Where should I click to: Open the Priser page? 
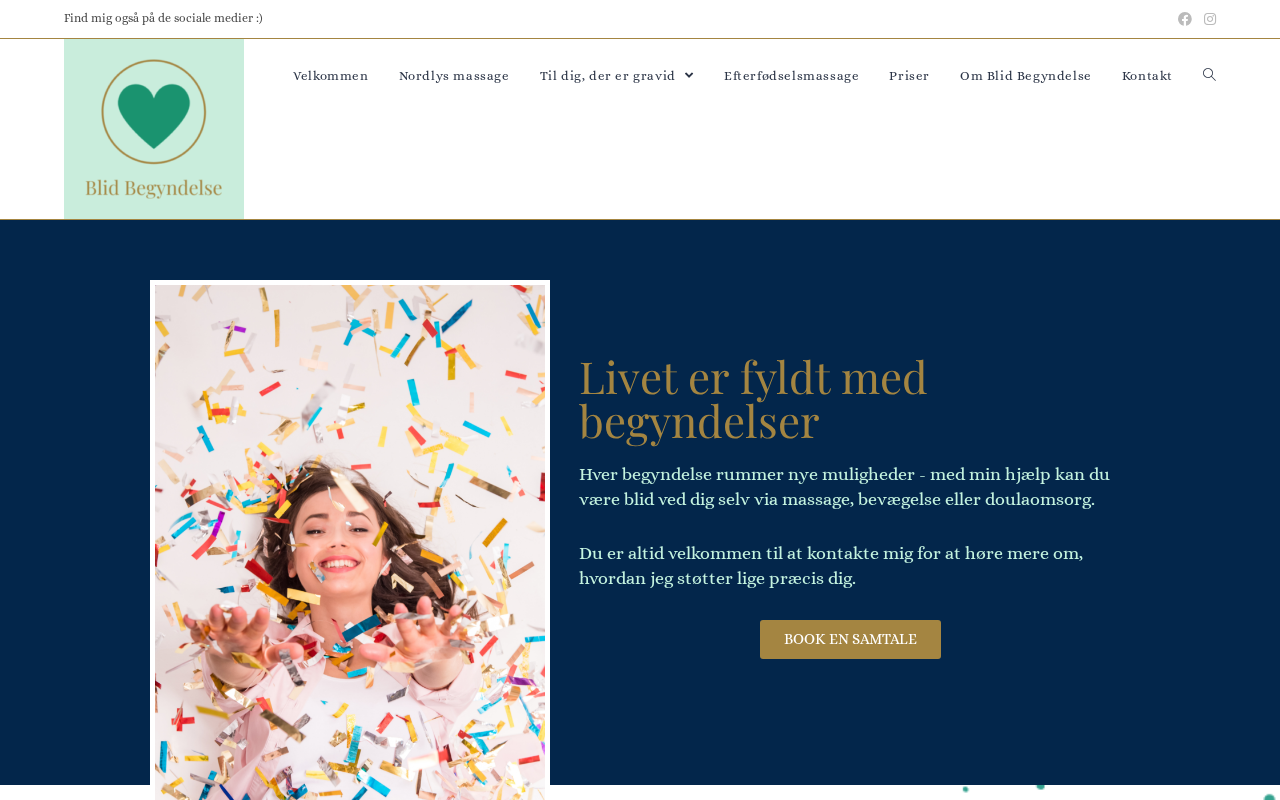[909, 76]
